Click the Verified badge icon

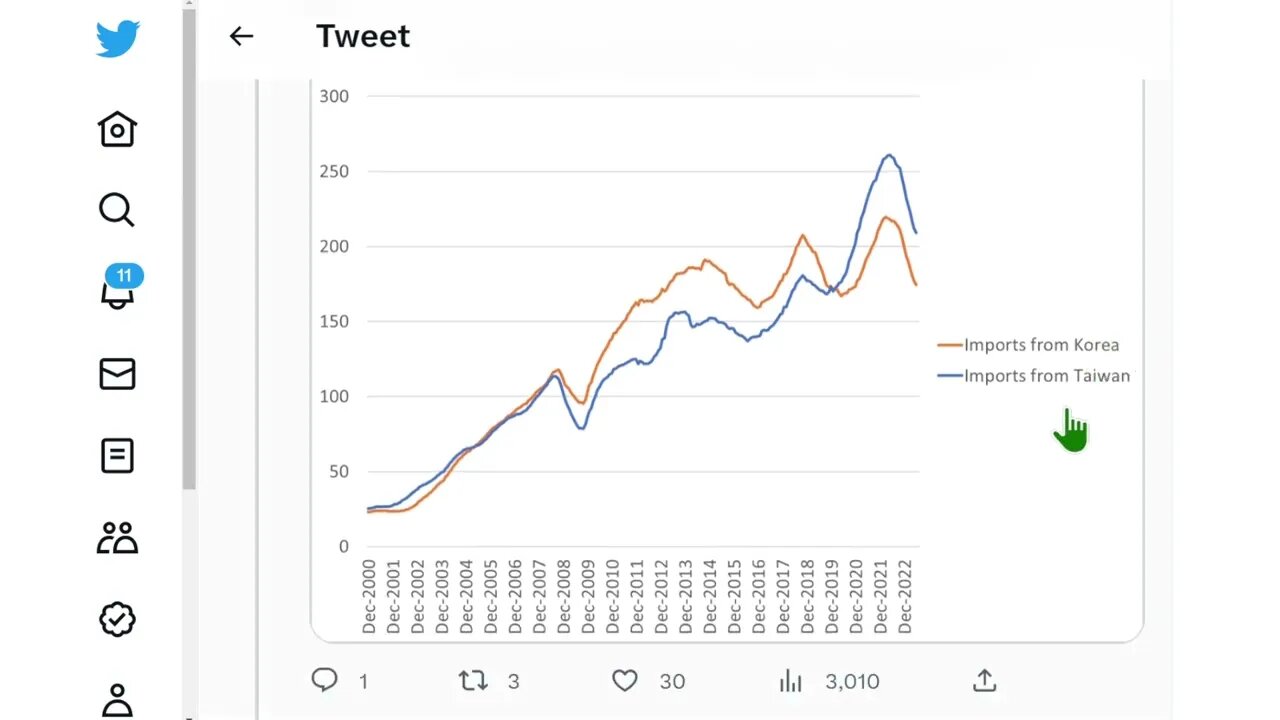117,620
